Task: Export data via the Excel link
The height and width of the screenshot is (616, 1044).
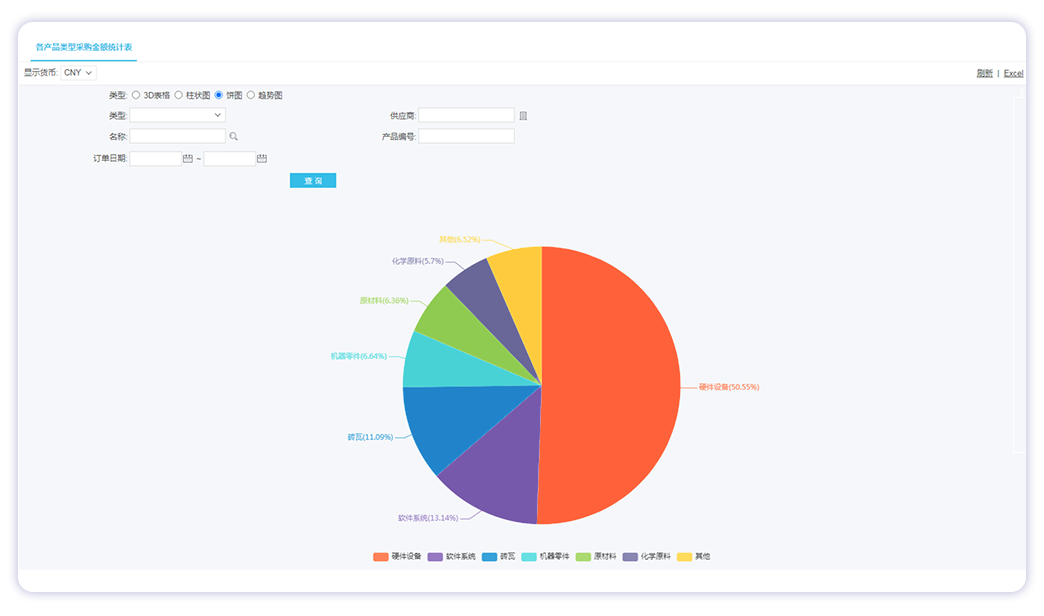Action: point(1013,73)
